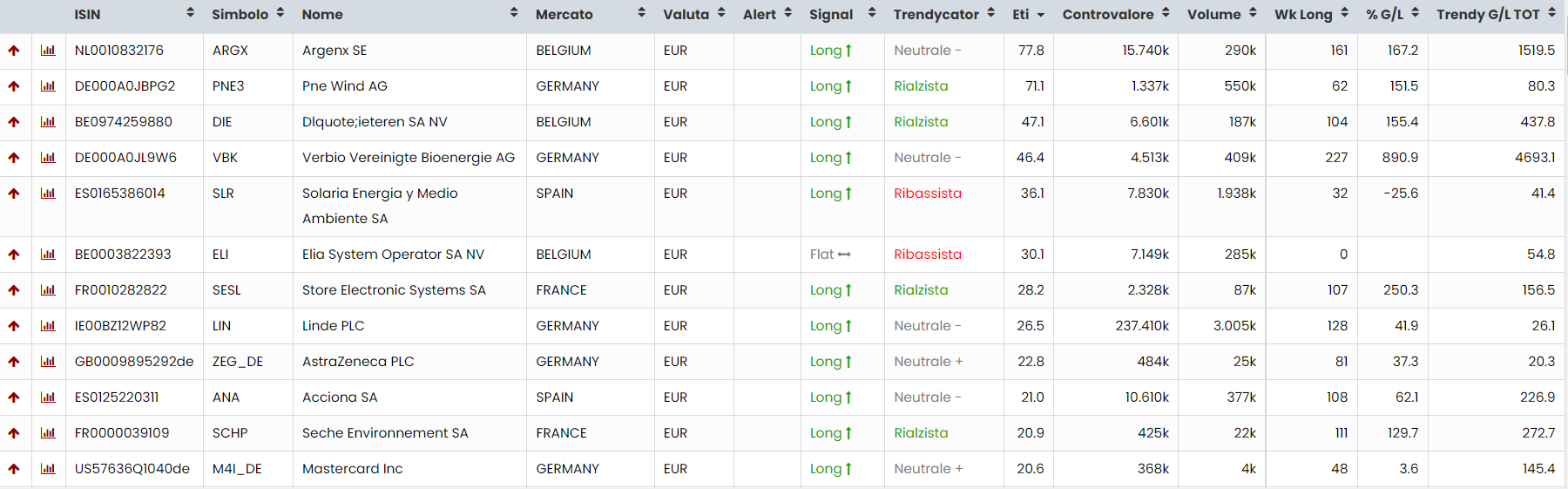Viewport: 1568px width, 489px height.
Task: Select the Seche Environnement SA name
Action: [x=384, y=433]
